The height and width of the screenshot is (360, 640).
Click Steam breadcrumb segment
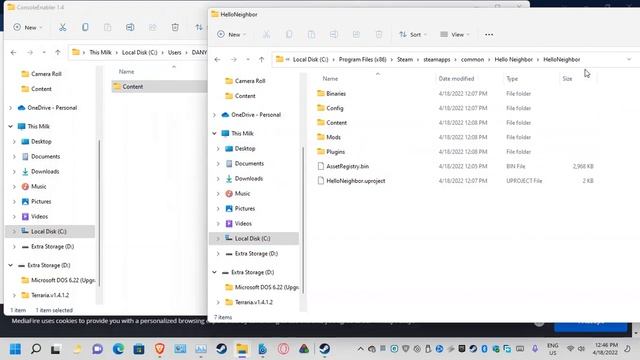(405, 60)
